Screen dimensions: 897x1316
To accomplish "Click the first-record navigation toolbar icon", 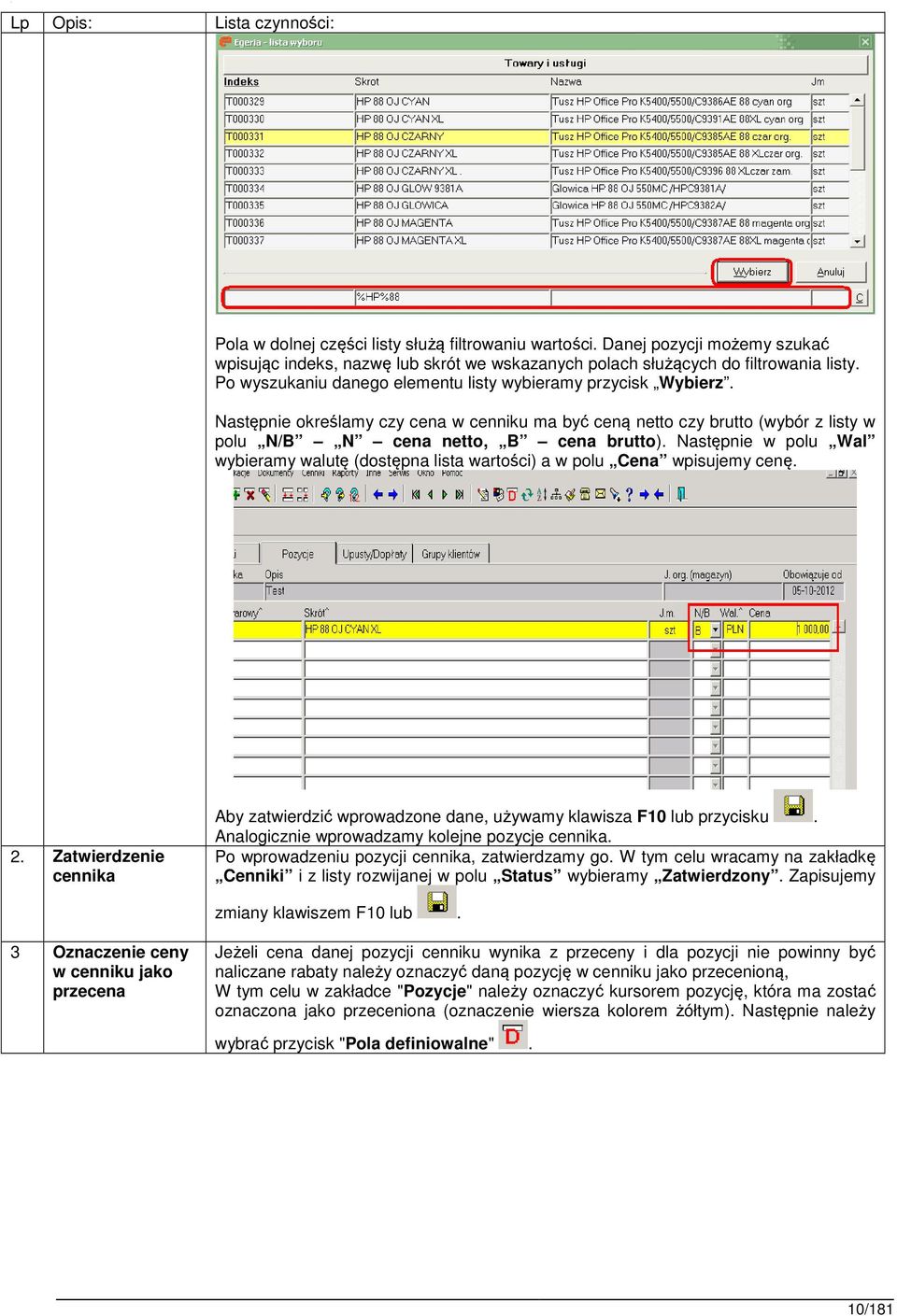I will pos(416,495).
